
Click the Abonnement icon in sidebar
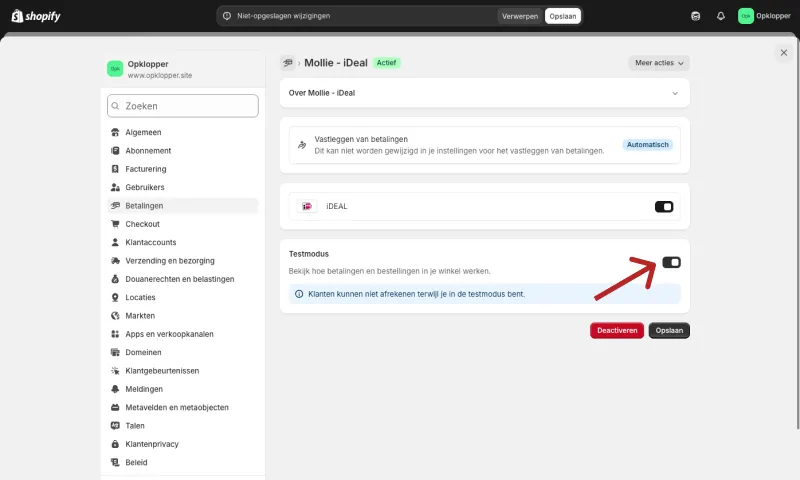coord(115,150)
